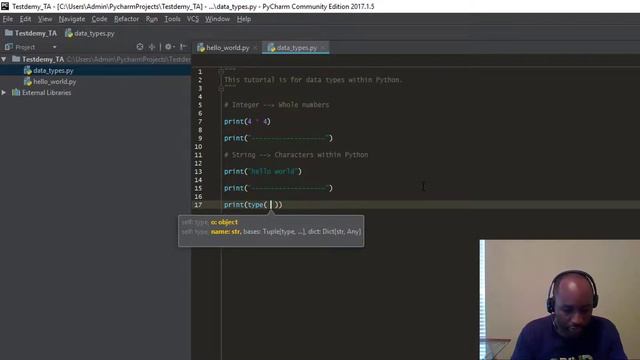Click Testdemy_TA breadcrumb in navigation bar
This screenshot has width=640, height=360.
point(31,33)
